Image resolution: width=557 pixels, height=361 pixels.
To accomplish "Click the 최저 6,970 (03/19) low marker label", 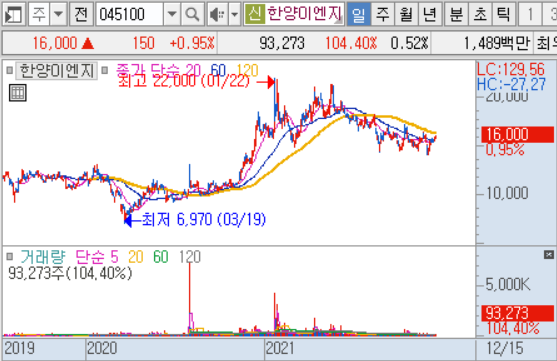I will [x=204, y=220].
